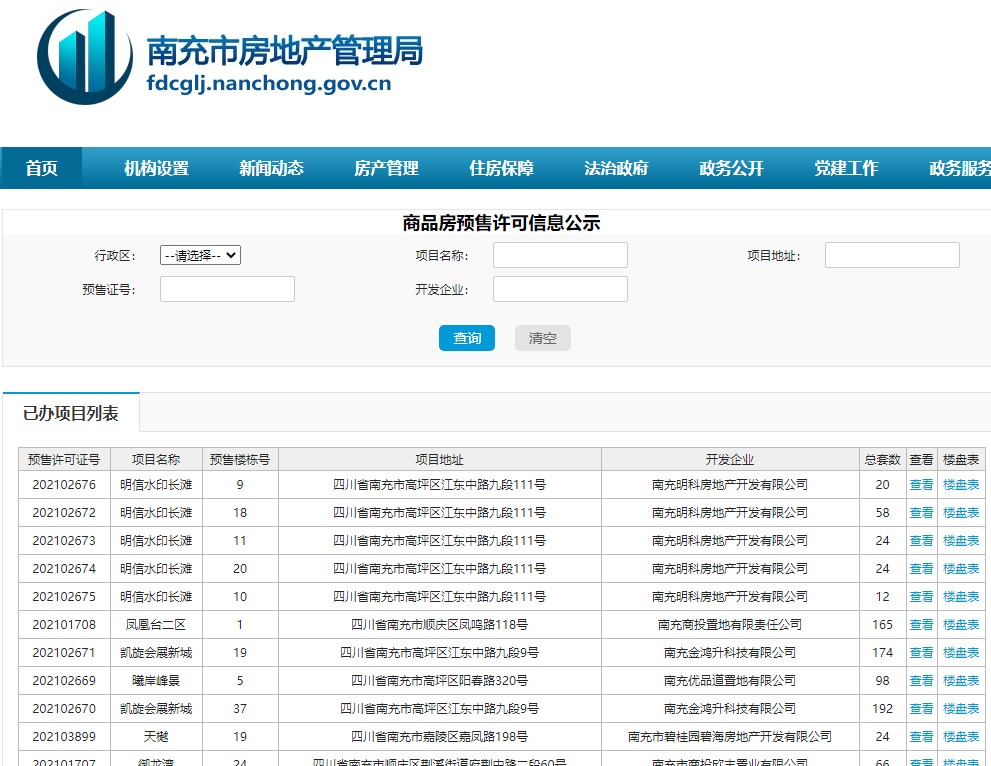Click 查看 for 凤凰台二区 row
The height and width of the screenshot is (766, 991).
click(x=921, y=624)
